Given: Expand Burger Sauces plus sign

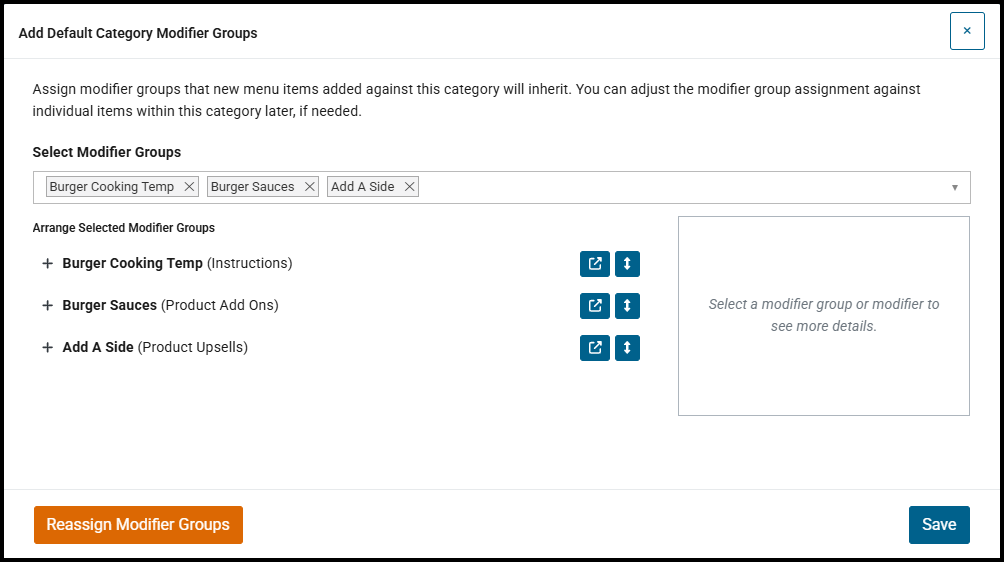Looking at the screenshot, I should pos(47,306).
